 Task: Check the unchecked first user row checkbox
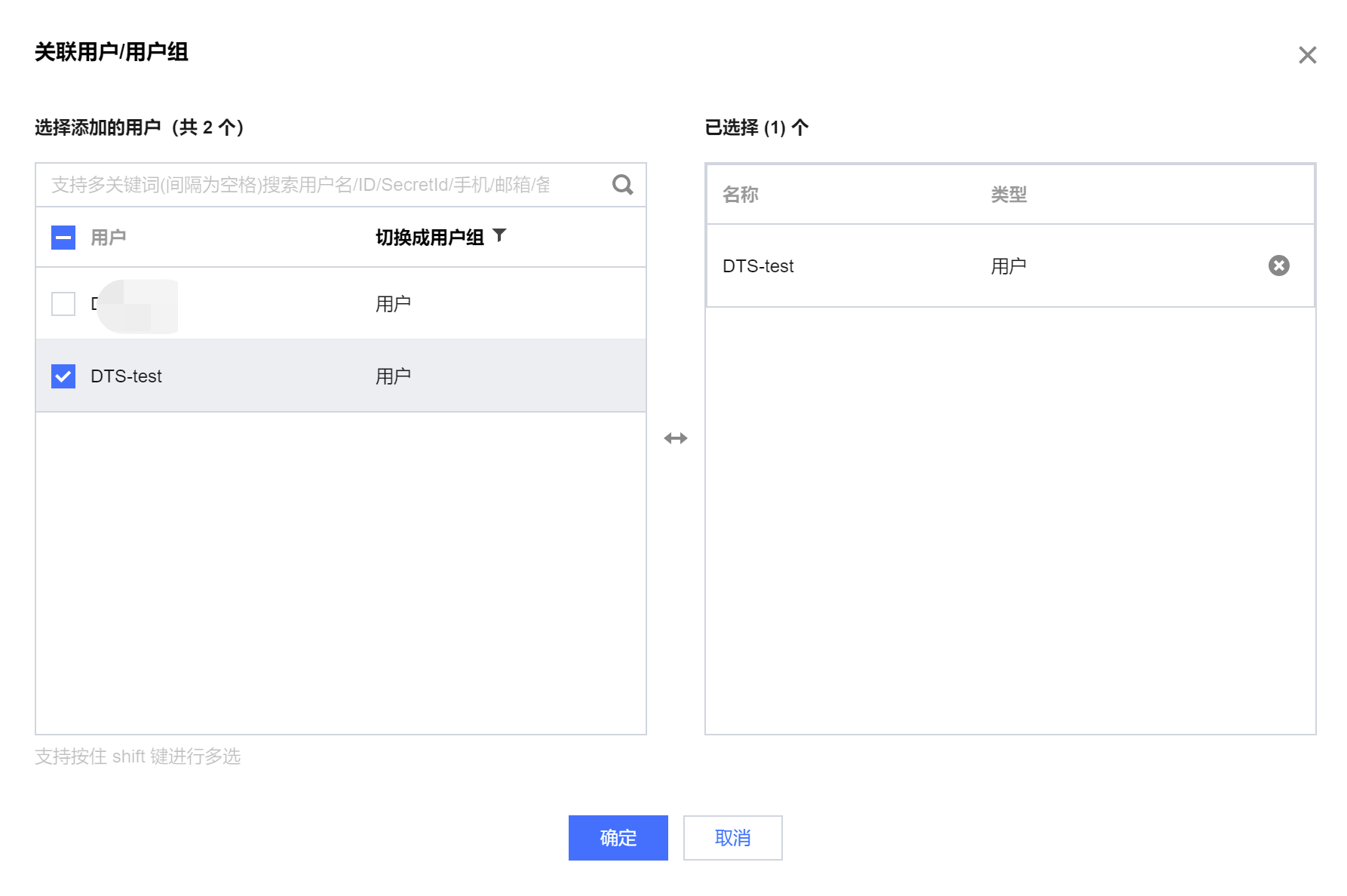pos(63,304)
